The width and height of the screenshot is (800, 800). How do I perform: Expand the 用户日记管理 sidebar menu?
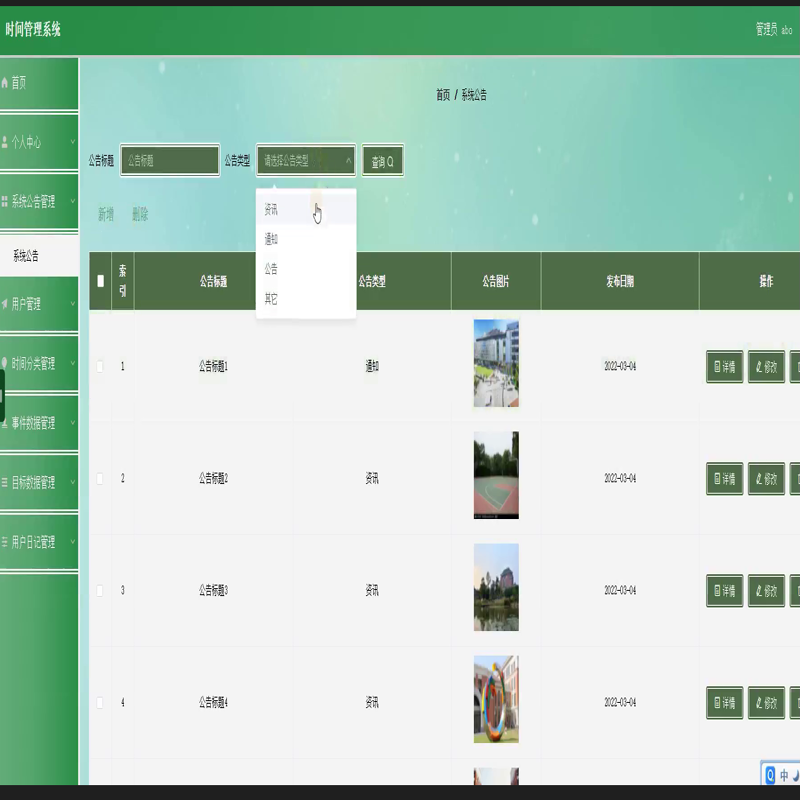(x=73, y=541)
